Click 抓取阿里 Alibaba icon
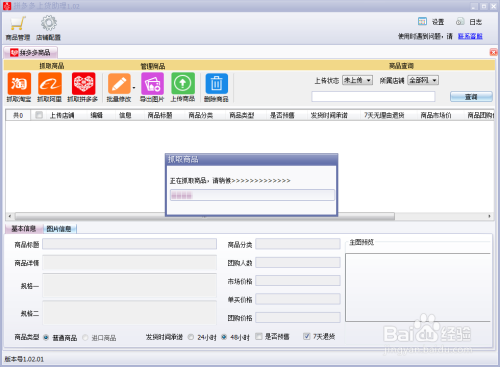 (50, 83)
